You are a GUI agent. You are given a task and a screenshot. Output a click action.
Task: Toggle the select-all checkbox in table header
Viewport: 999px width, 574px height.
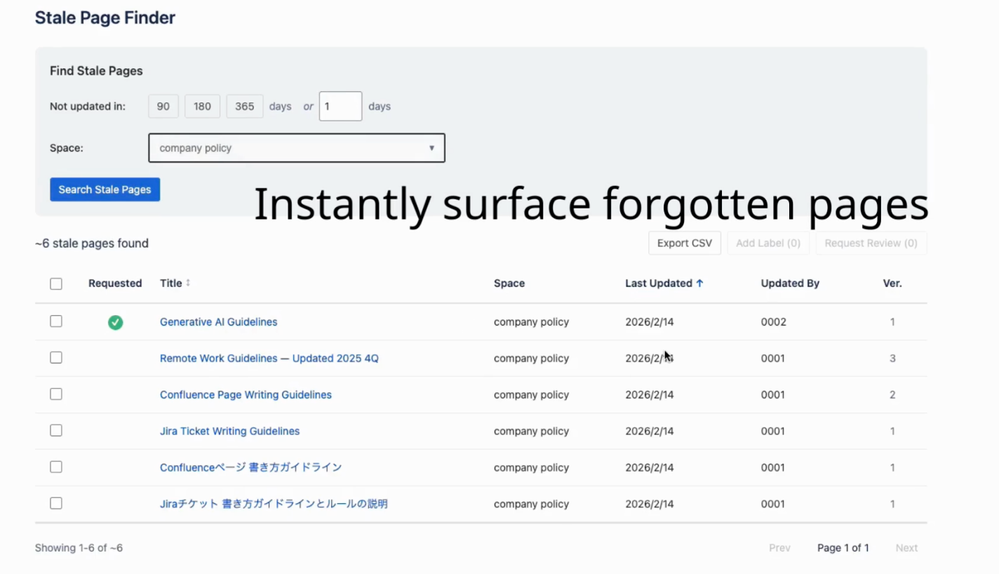pyautogui.click(x=56, y=283)
